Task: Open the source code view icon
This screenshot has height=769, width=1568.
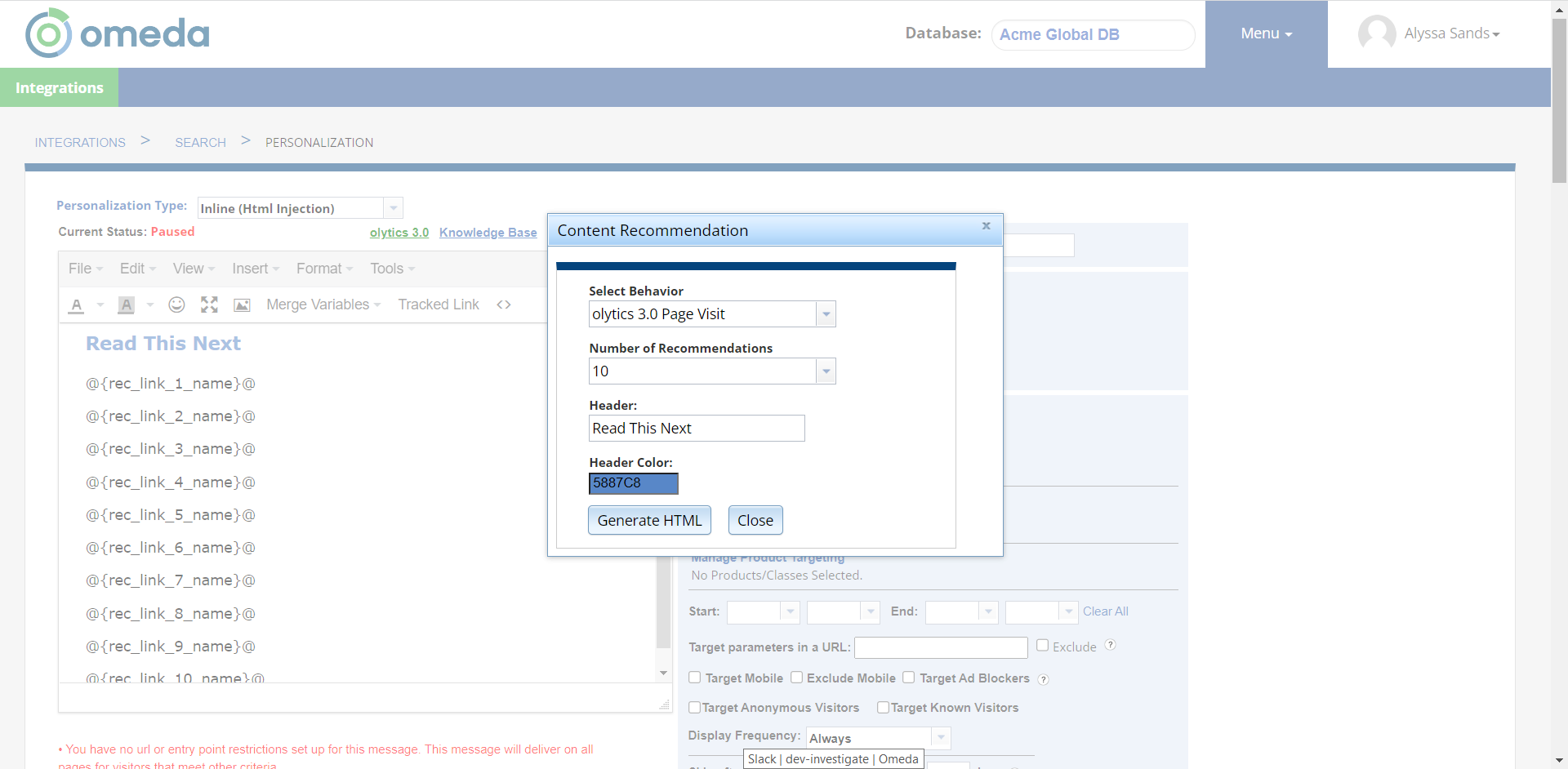Action: pos(504,304)
